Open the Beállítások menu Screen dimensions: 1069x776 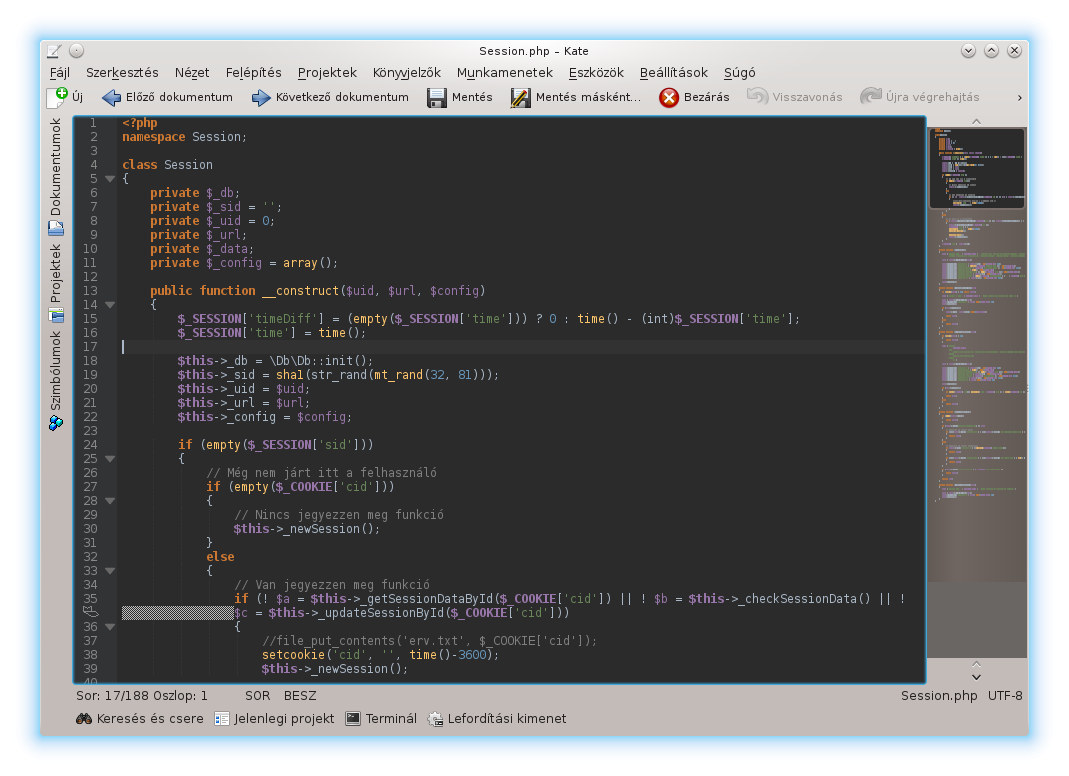coord(674,72)
